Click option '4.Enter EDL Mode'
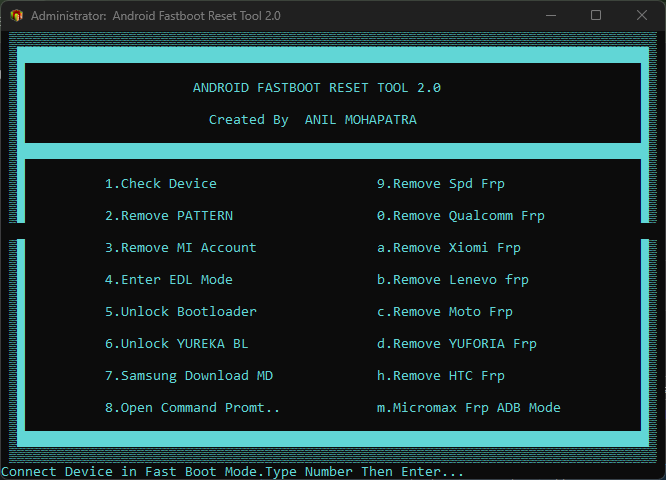 click(169, 280)
